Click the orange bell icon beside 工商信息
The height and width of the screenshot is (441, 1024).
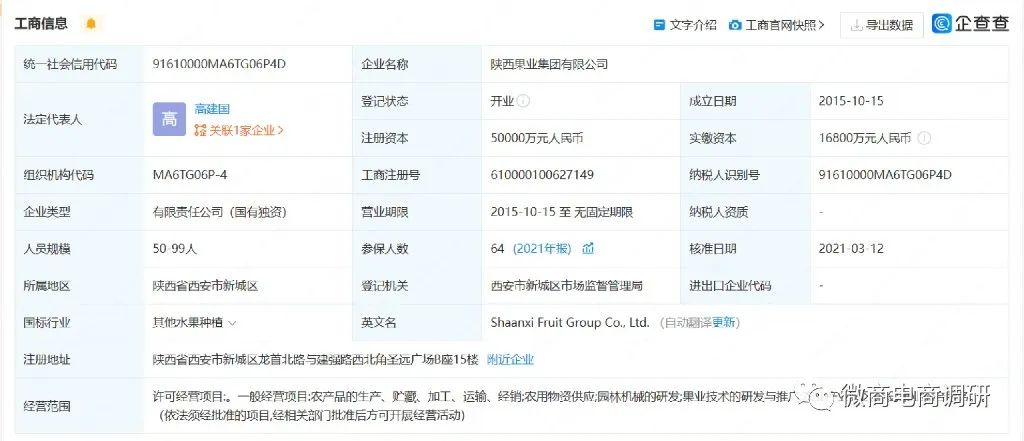pyautogui.click(x=91, y=24)
